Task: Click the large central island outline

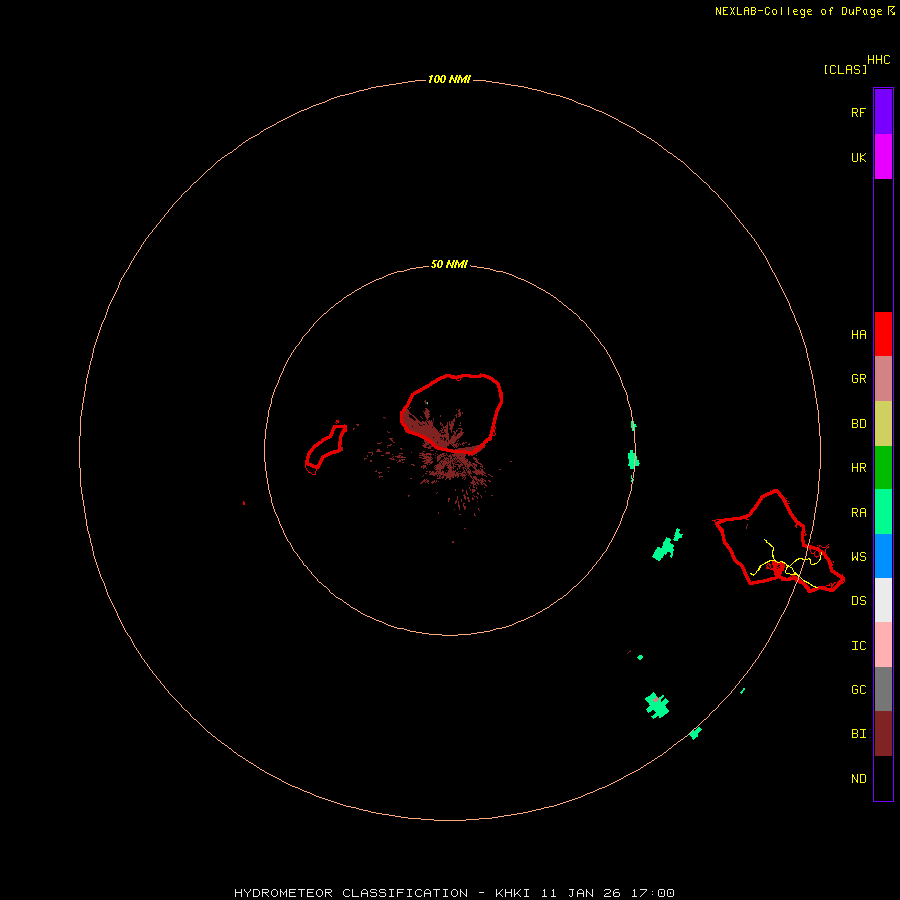Action: [452, 413]
